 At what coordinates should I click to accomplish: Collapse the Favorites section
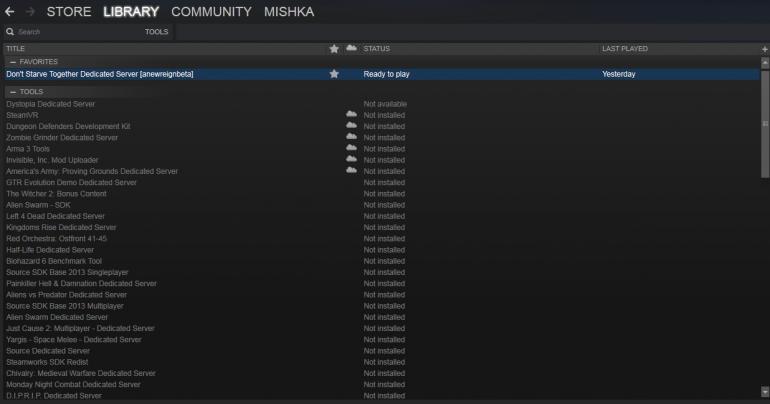(13, 62)
